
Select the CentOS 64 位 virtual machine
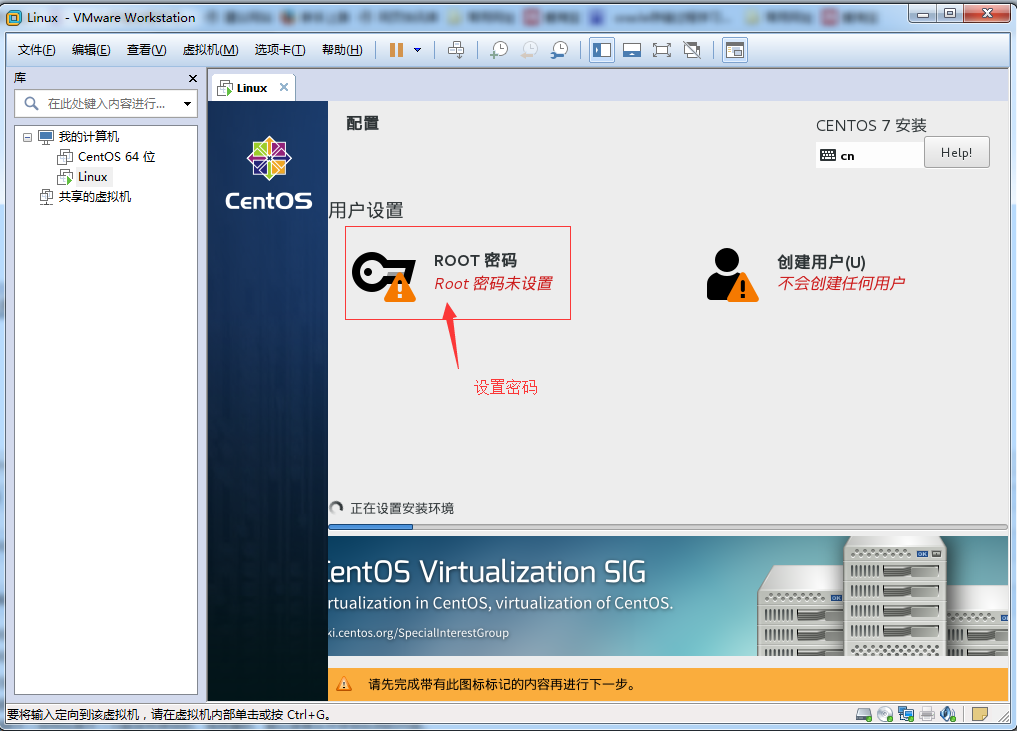pos(116,157)
